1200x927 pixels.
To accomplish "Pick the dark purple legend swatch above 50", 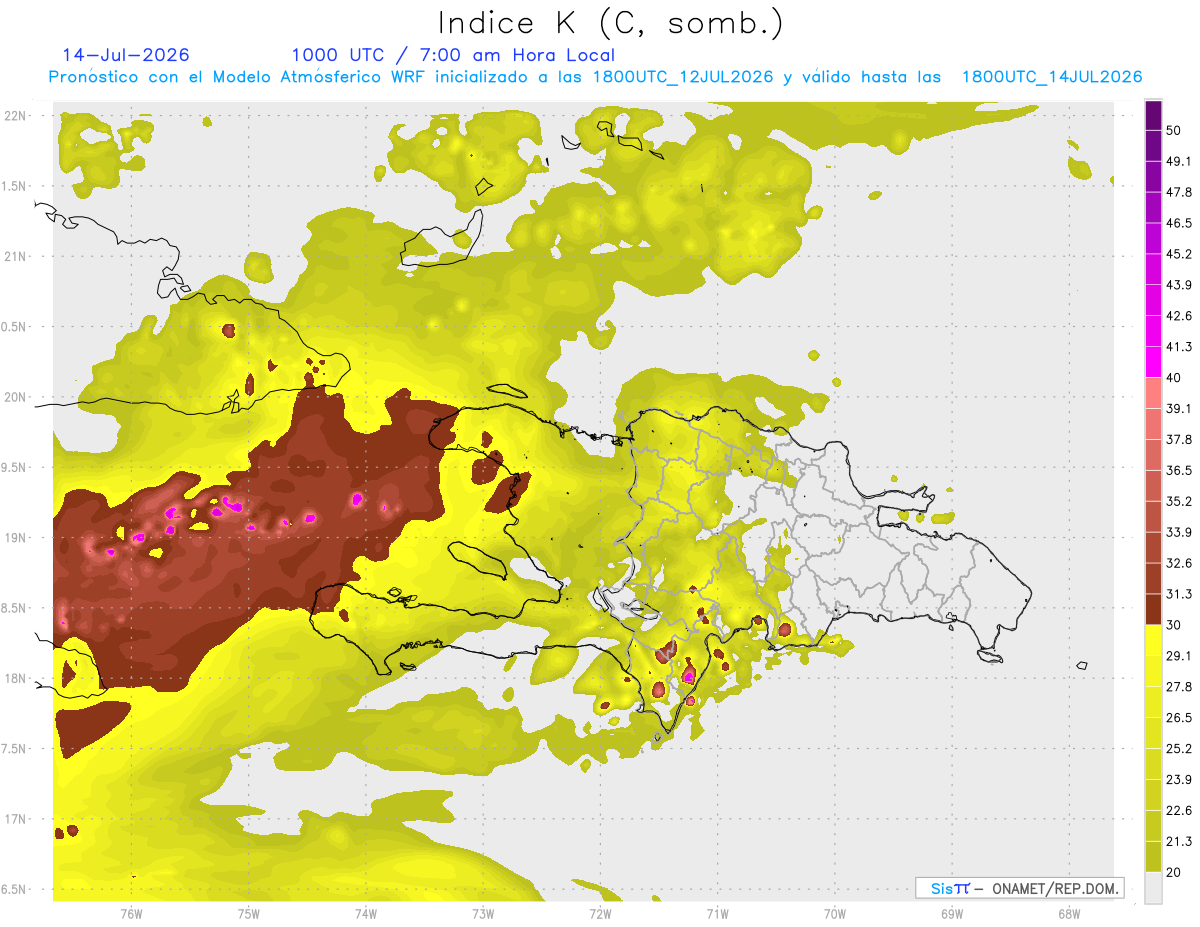I will point(1153,115).
